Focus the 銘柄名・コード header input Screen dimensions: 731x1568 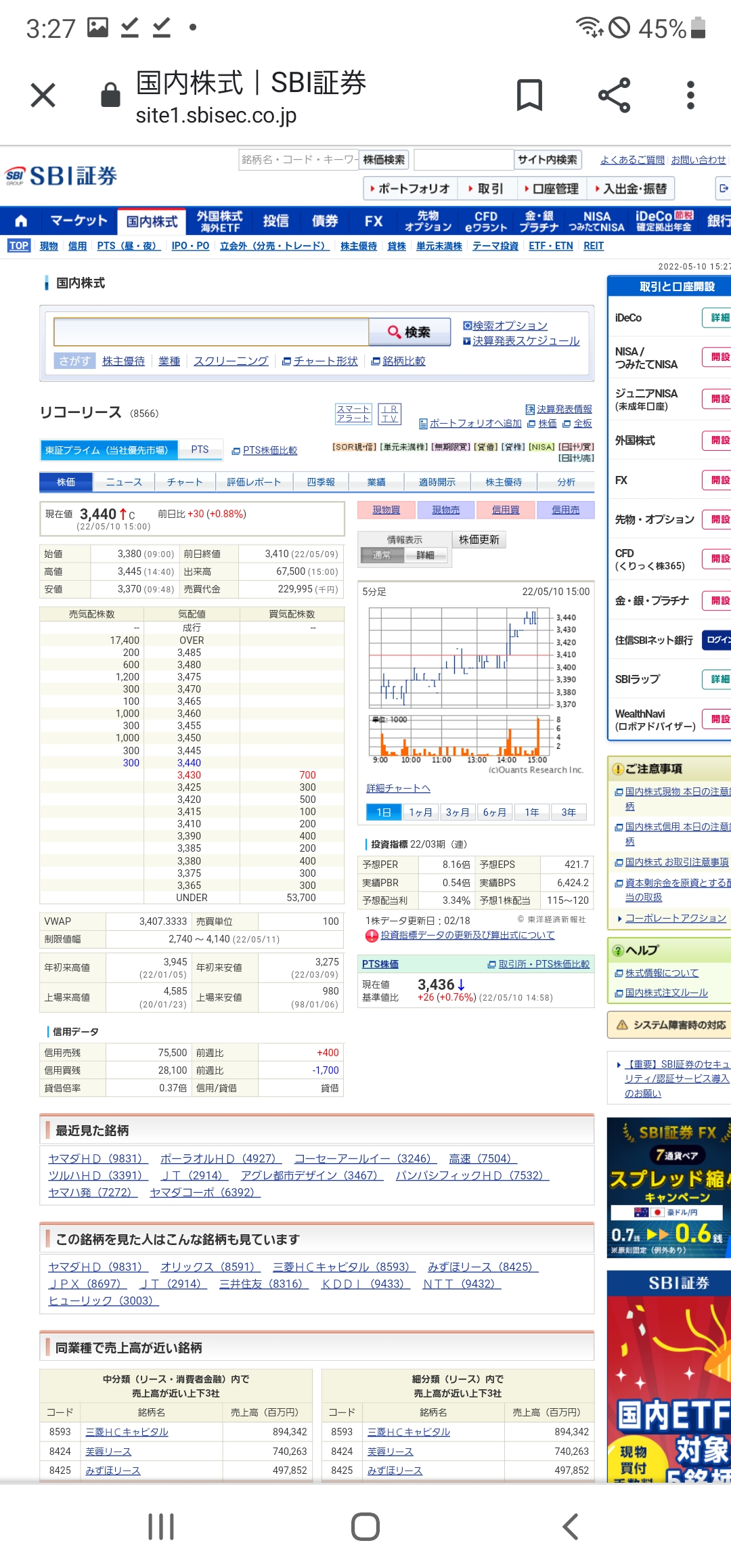click(298, 160)
